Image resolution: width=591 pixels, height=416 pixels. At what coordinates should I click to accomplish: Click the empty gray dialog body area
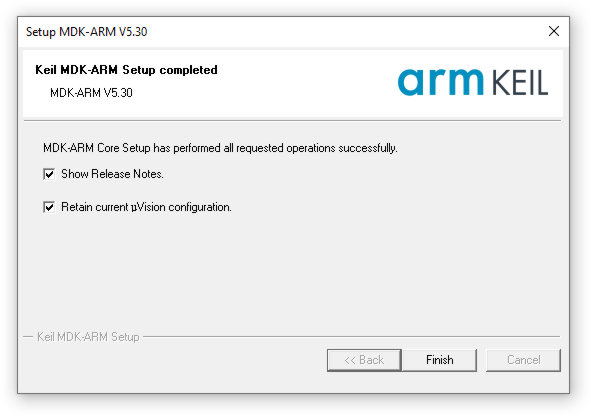[x=293, y=271]
